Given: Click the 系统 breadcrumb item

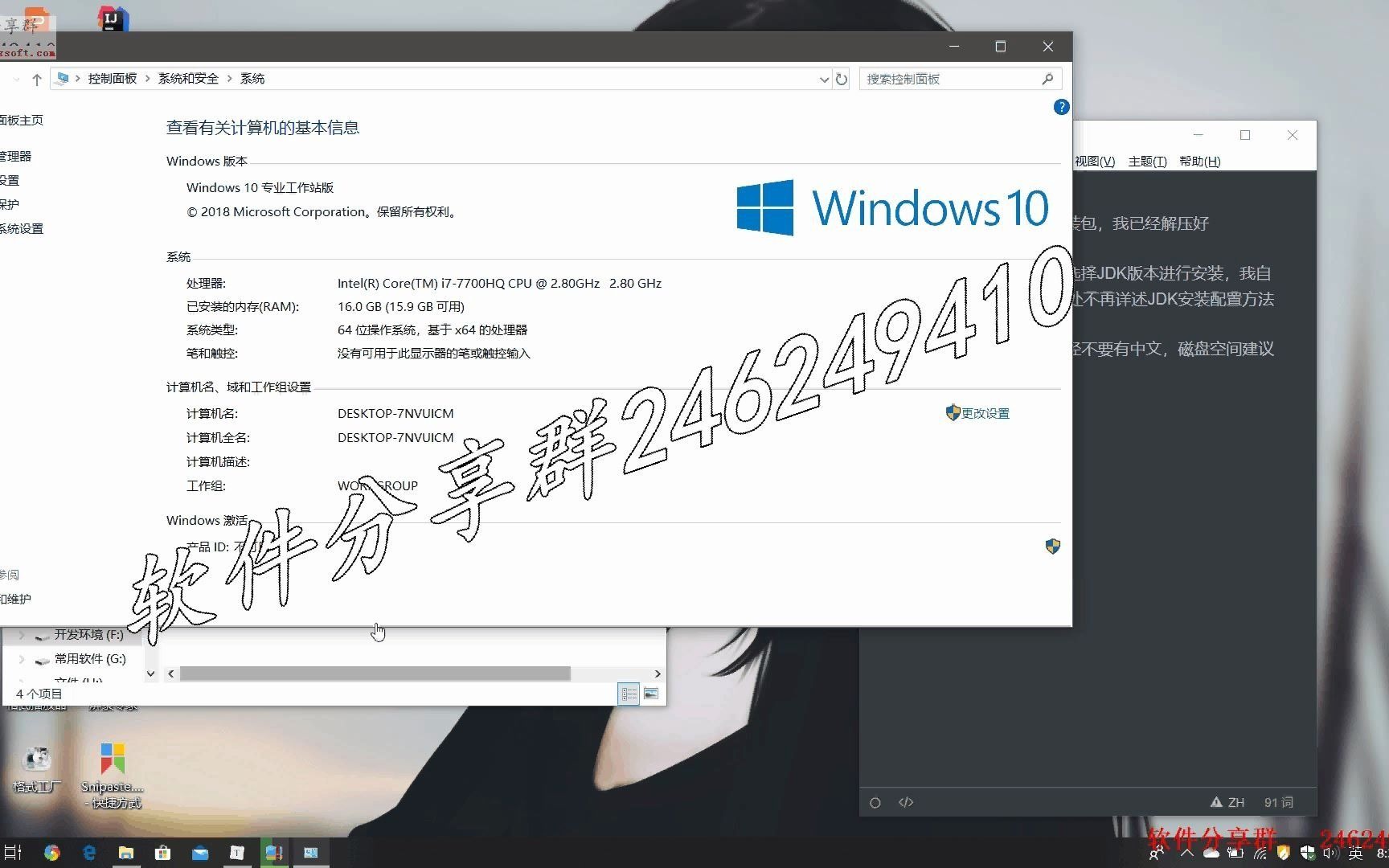Looking at the screenshot, I should (252, 79).
